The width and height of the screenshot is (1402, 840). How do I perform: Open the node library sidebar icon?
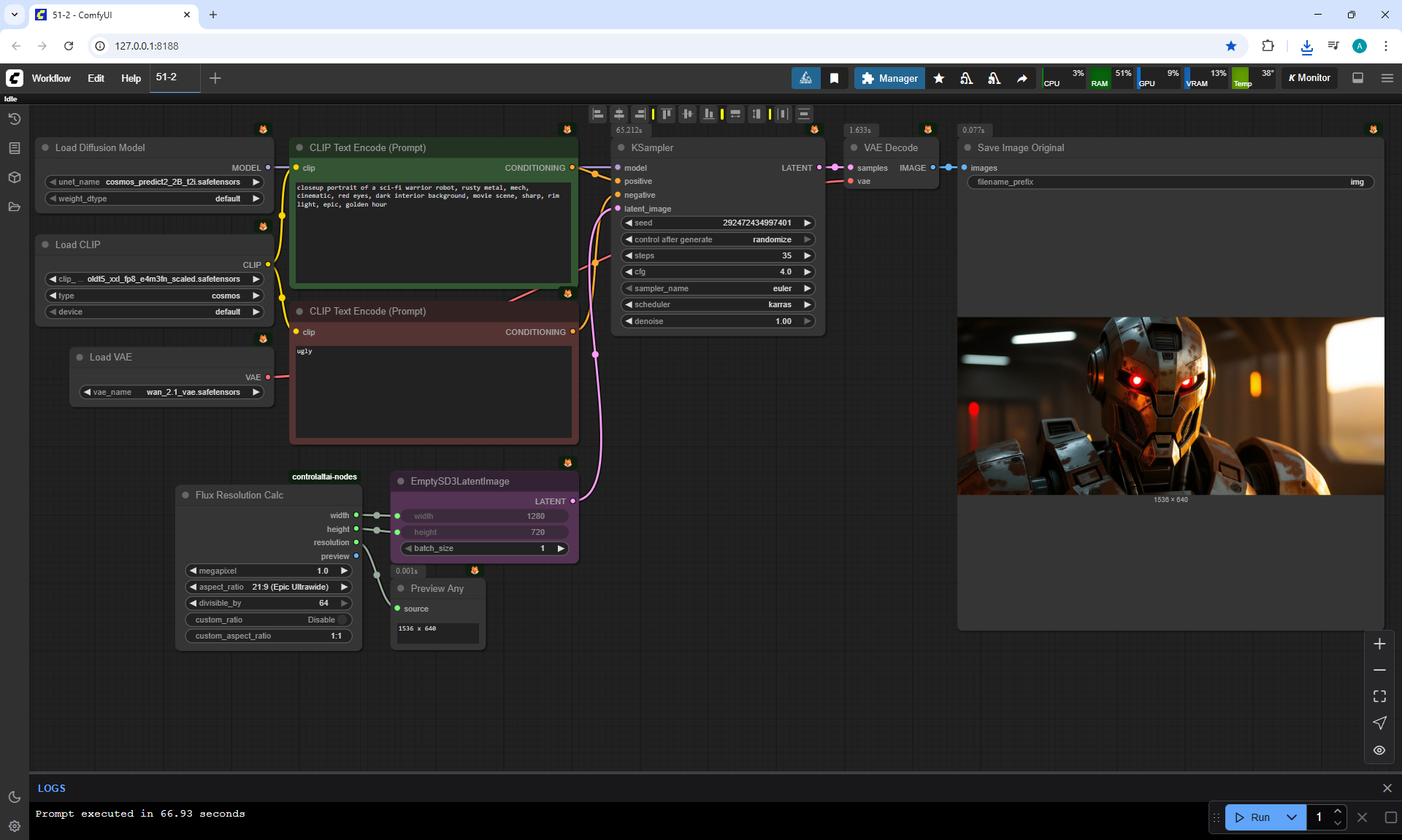[14, 148]
